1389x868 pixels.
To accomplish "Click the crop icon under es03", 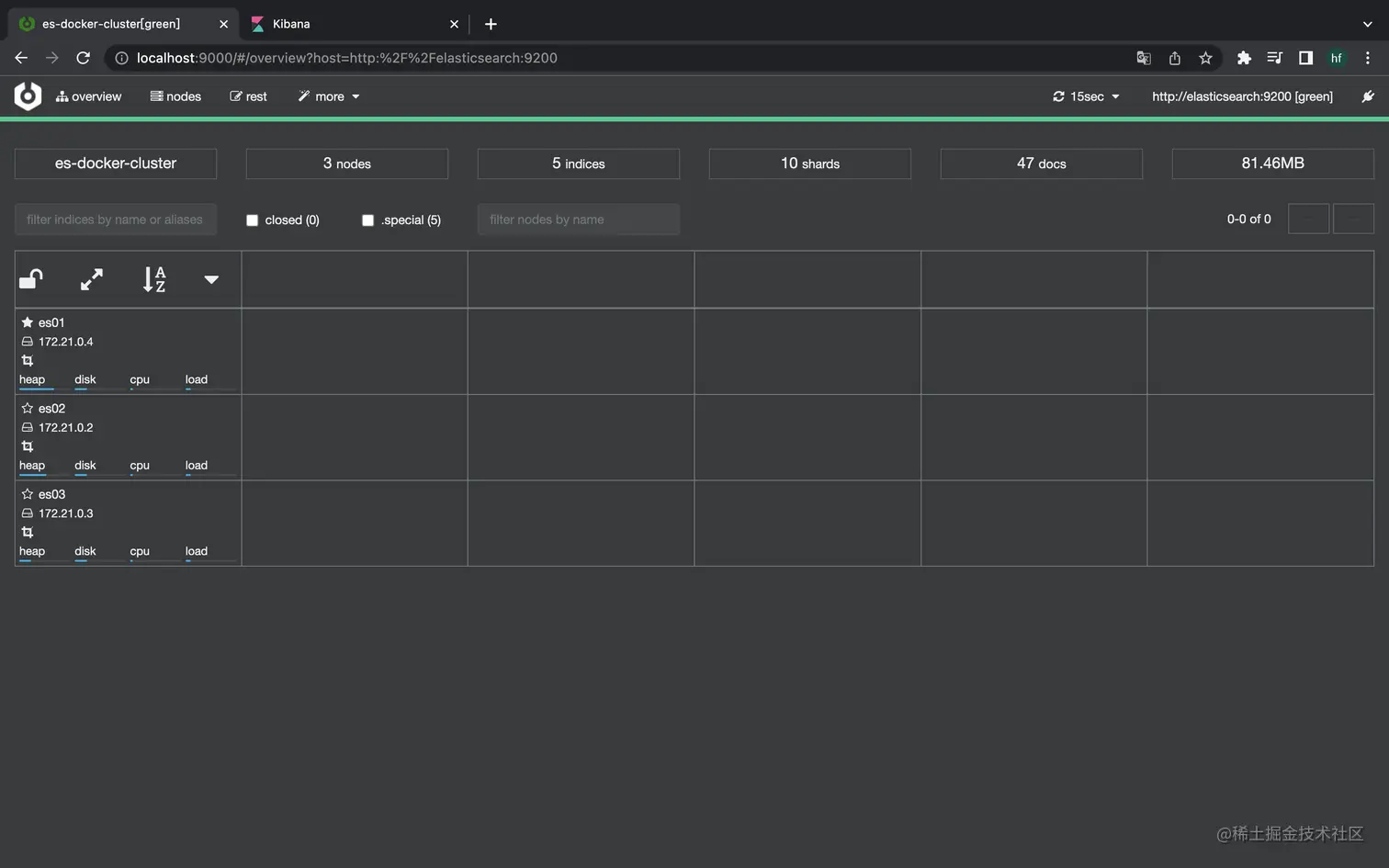I will 28,533.
